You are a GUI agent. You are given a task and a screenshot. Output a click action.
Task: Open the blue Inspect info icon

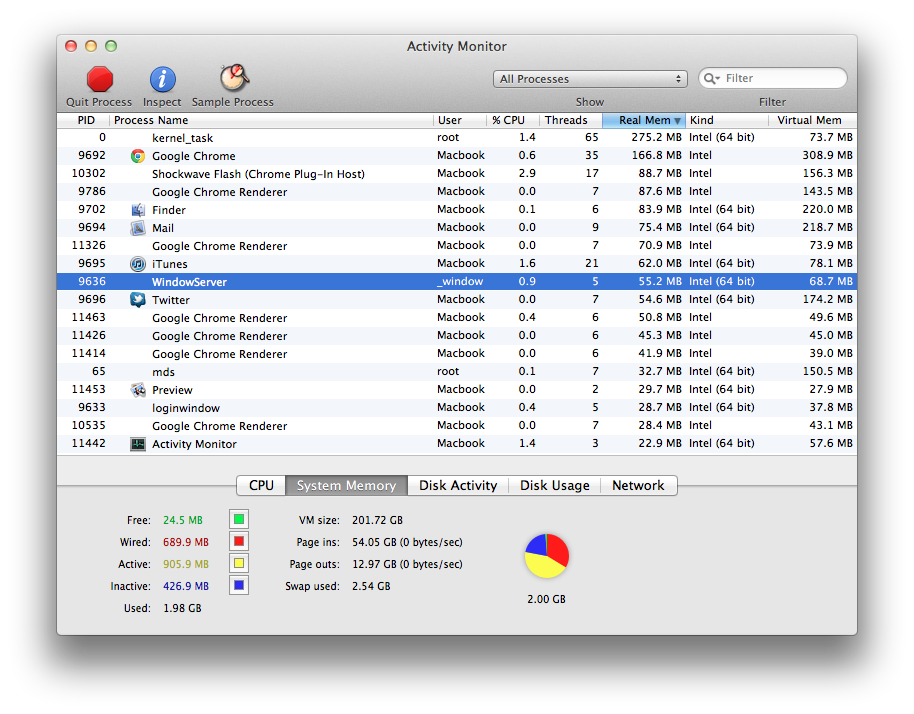tap(163, 79)
